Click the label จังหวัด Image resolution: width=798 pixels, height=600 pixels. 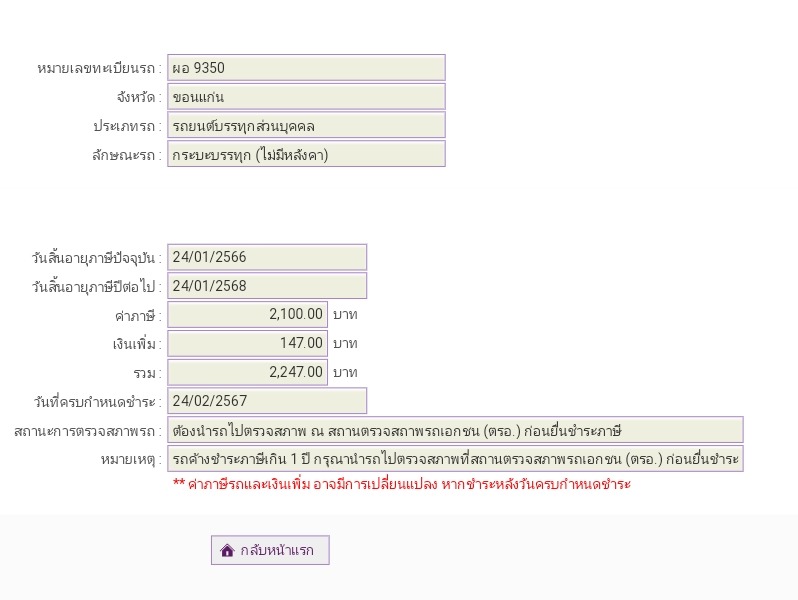pos(139,97)
